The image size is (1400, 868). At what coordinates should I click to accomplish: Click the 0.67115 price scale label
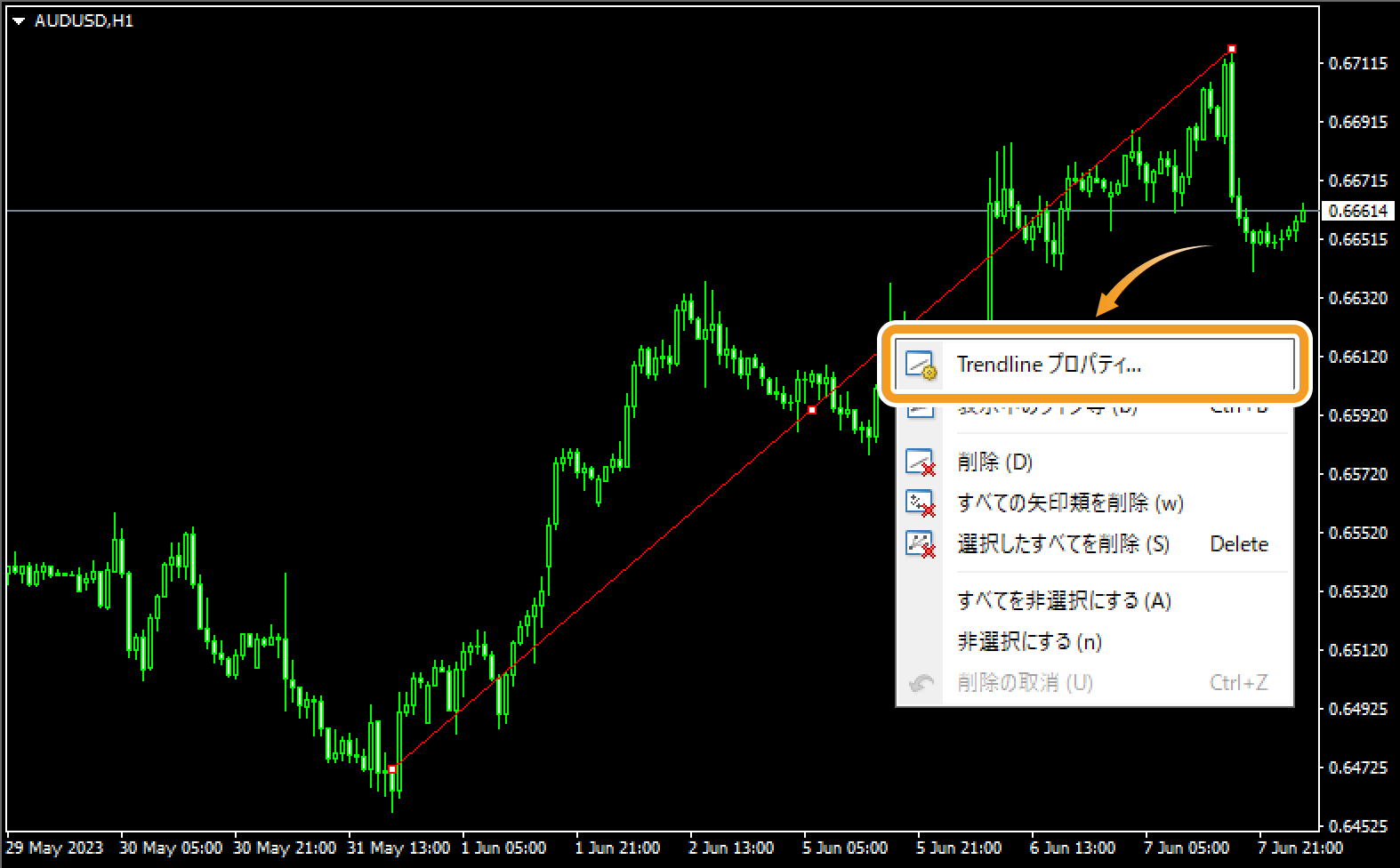click(x=1357, y=63)
